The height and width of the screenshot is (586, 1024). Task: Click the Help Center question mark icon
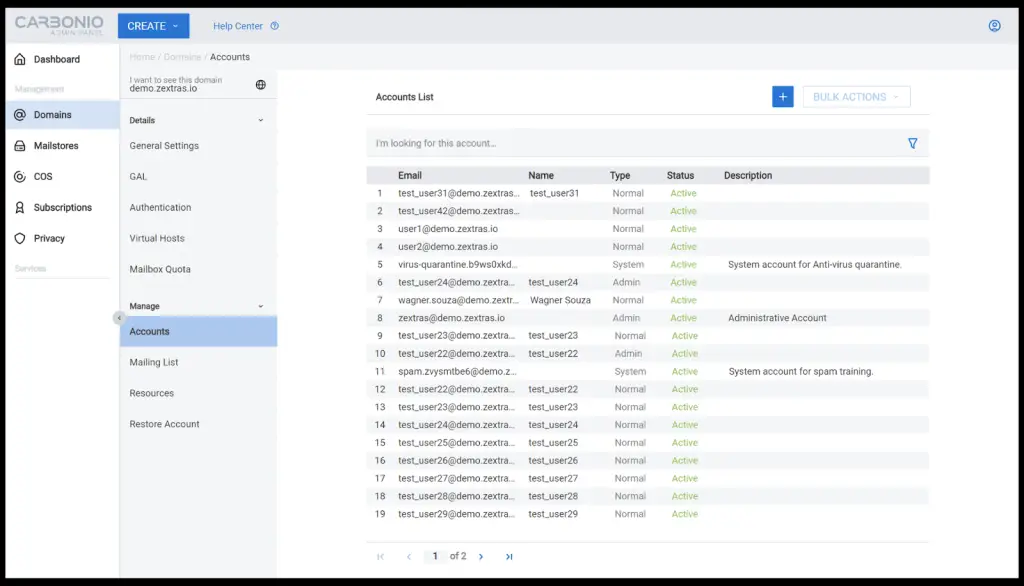point(274,26)
